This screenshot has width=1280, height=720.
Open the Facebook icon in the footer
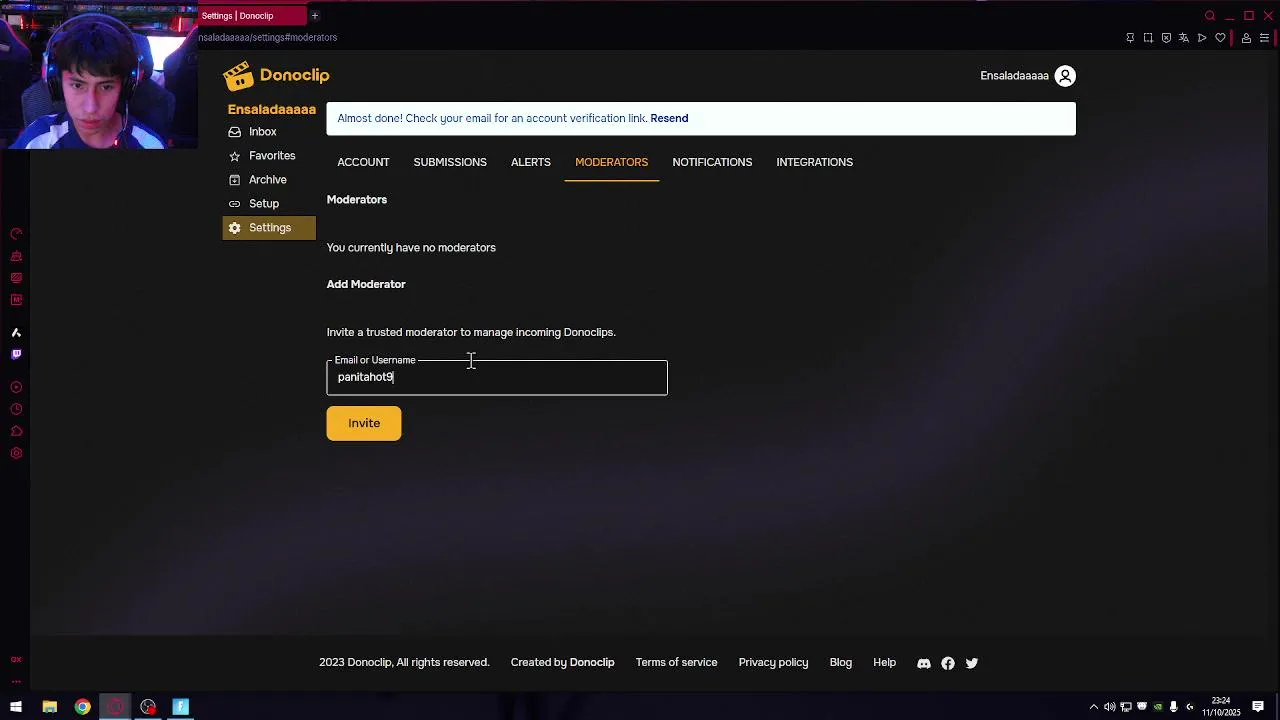click(948, 663)
